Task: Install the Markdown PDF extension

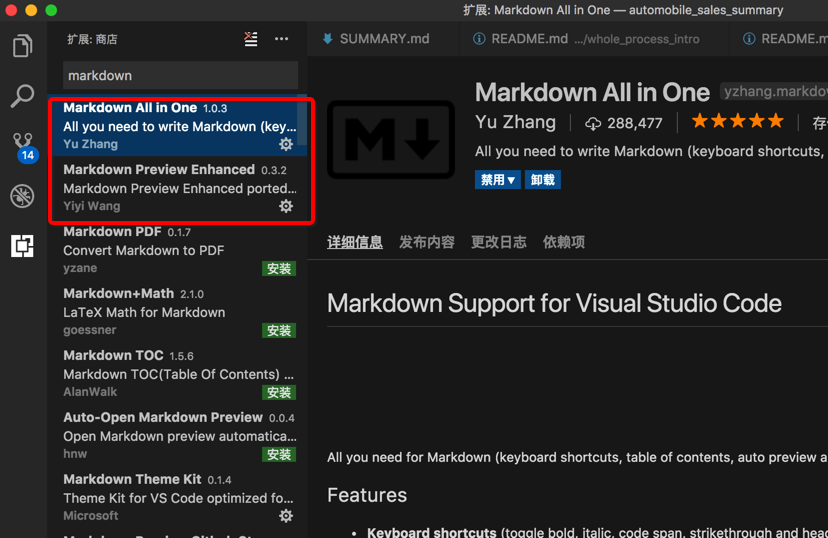Action: pyautogui.click(x=279, y=269)
